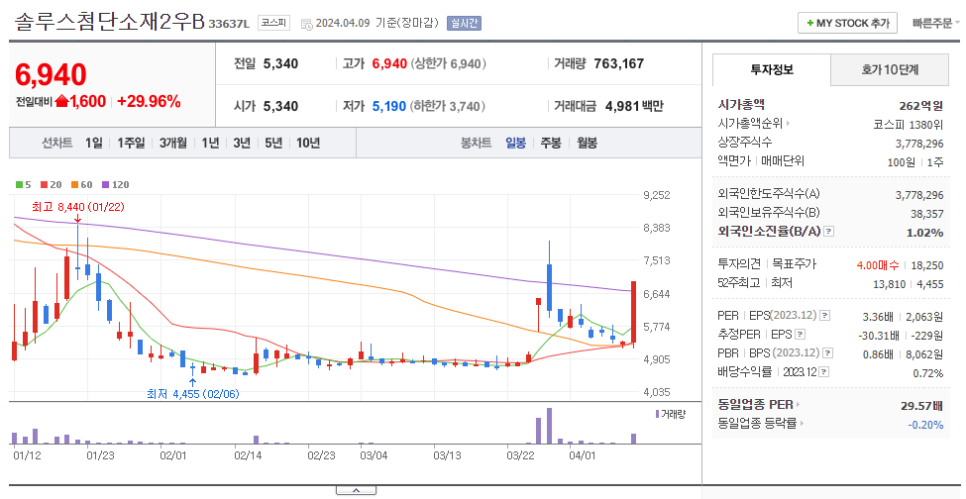The width and height of the screenshot is (966, 499).
Task: Select the 3개월 line chart period
Action: coord(172,143)
